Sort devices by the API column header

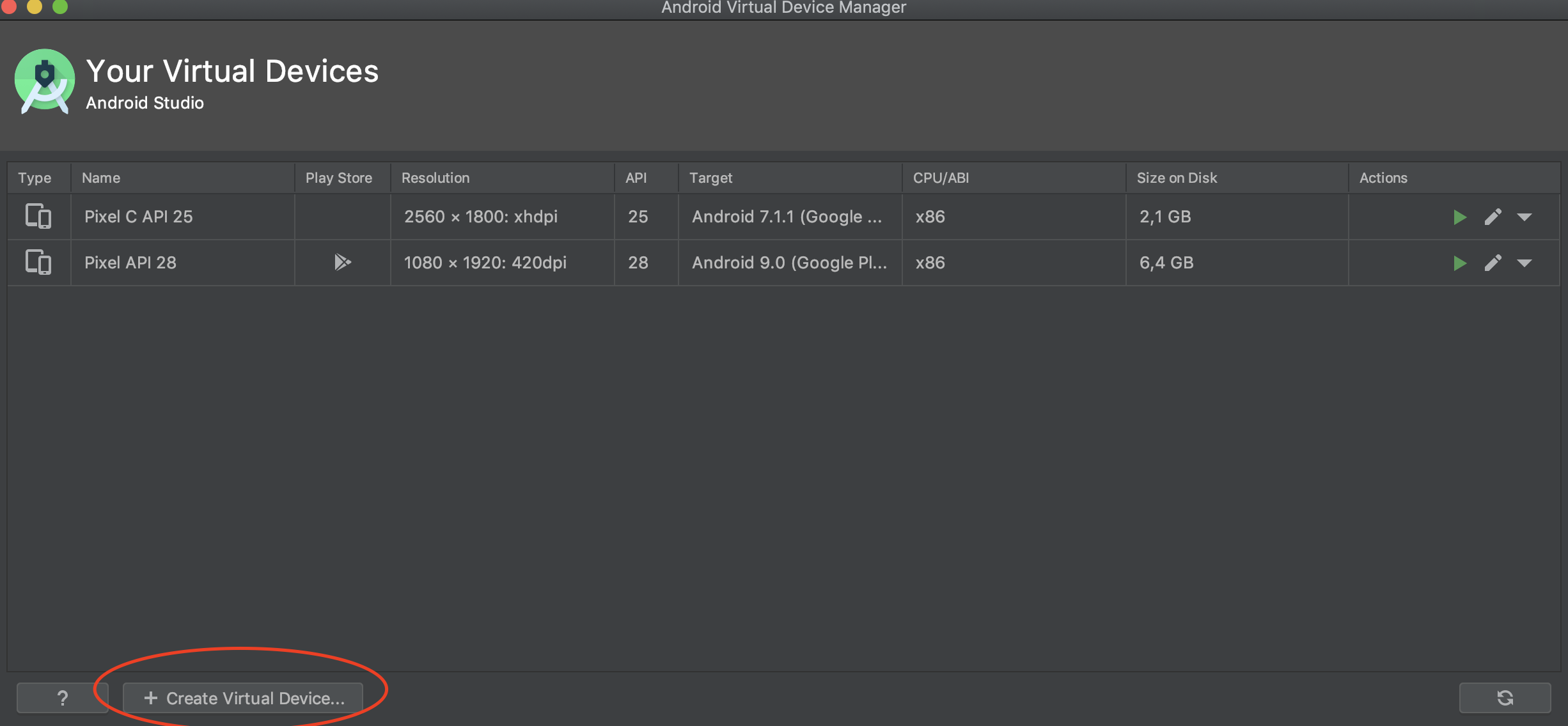[636, 178]
